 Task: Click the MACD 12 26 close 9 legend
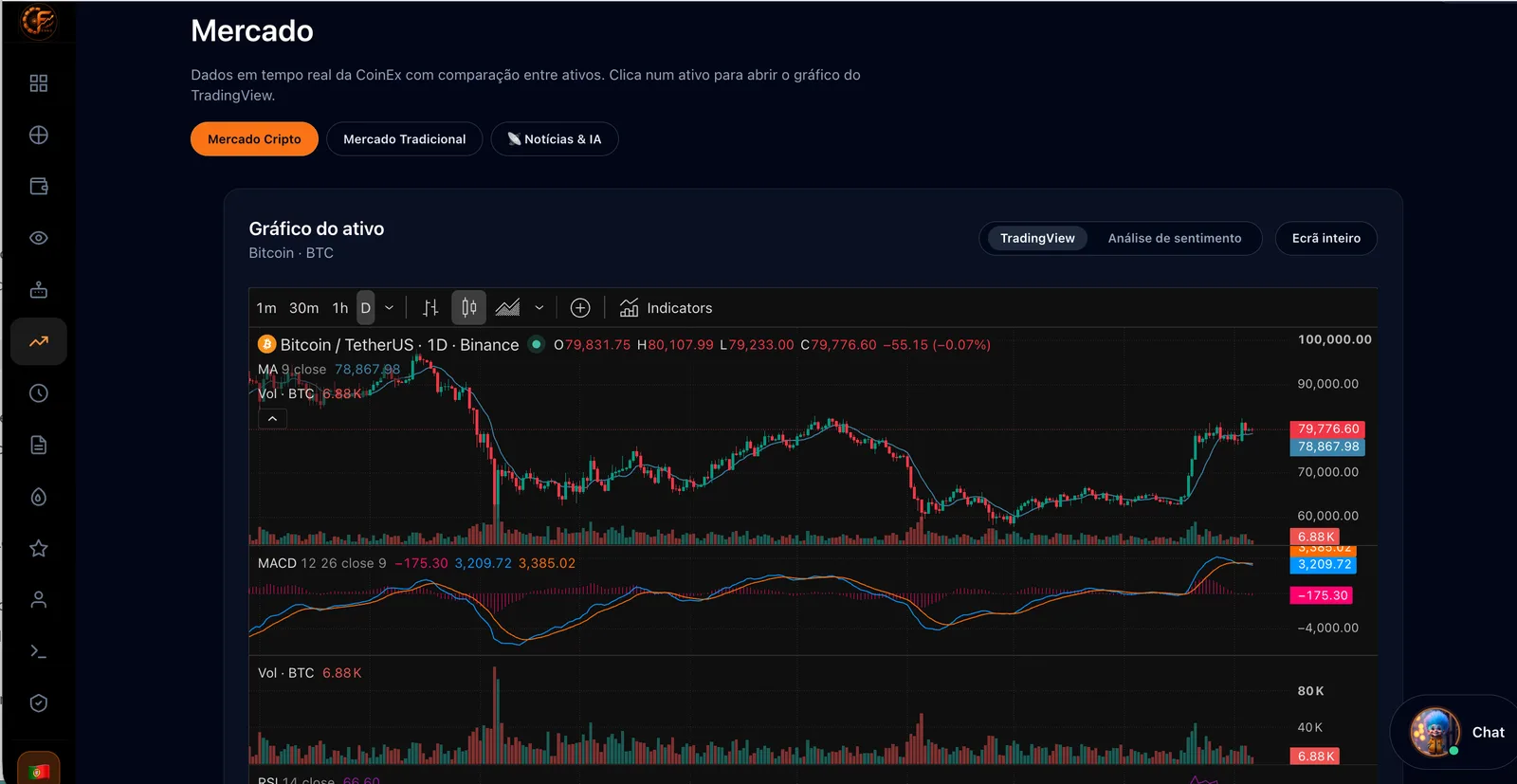(x=322, y=563)
